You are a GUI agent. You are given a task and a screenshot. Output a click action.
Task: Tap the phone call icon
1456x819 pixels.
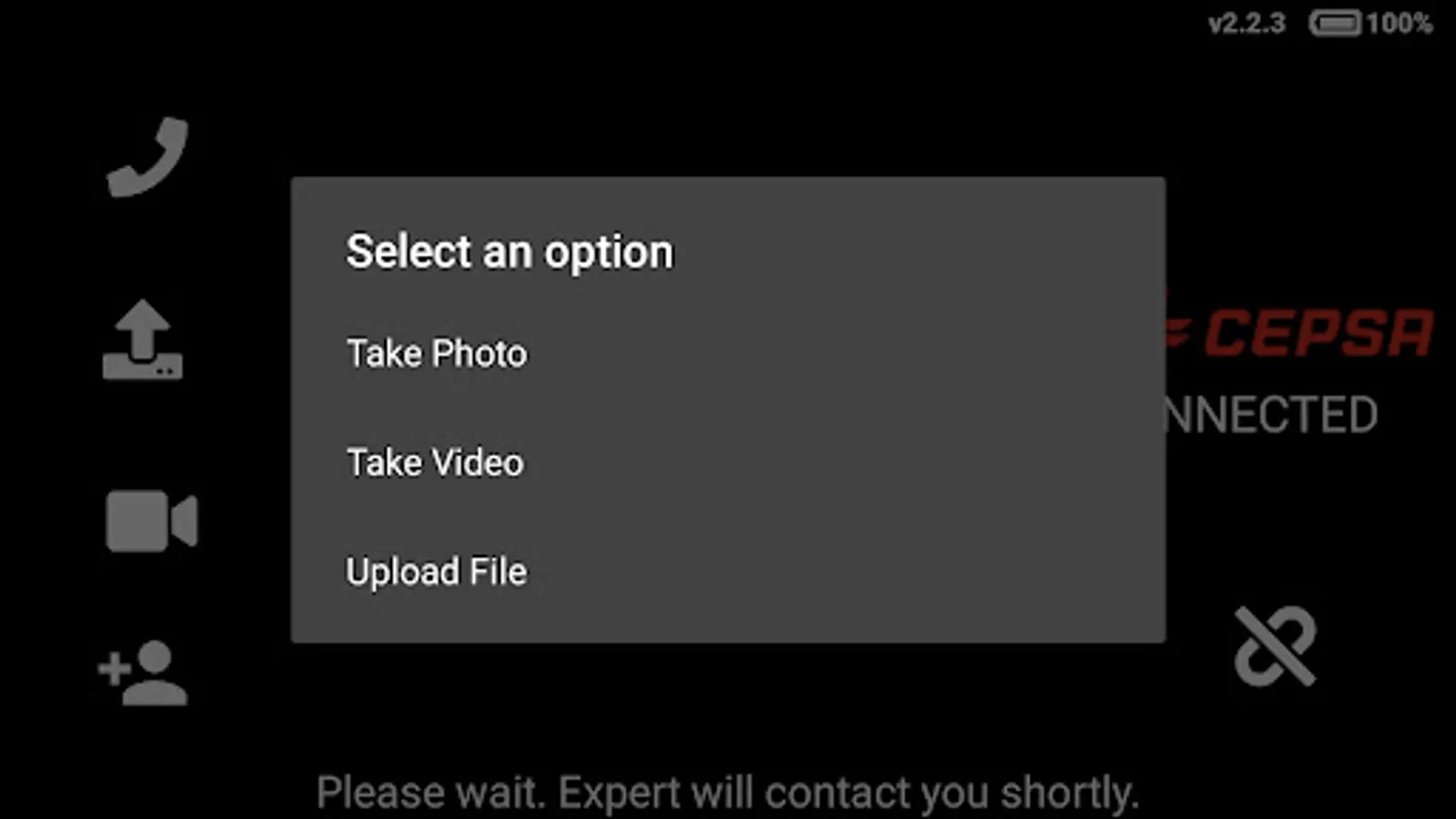[x=147, y=157]
